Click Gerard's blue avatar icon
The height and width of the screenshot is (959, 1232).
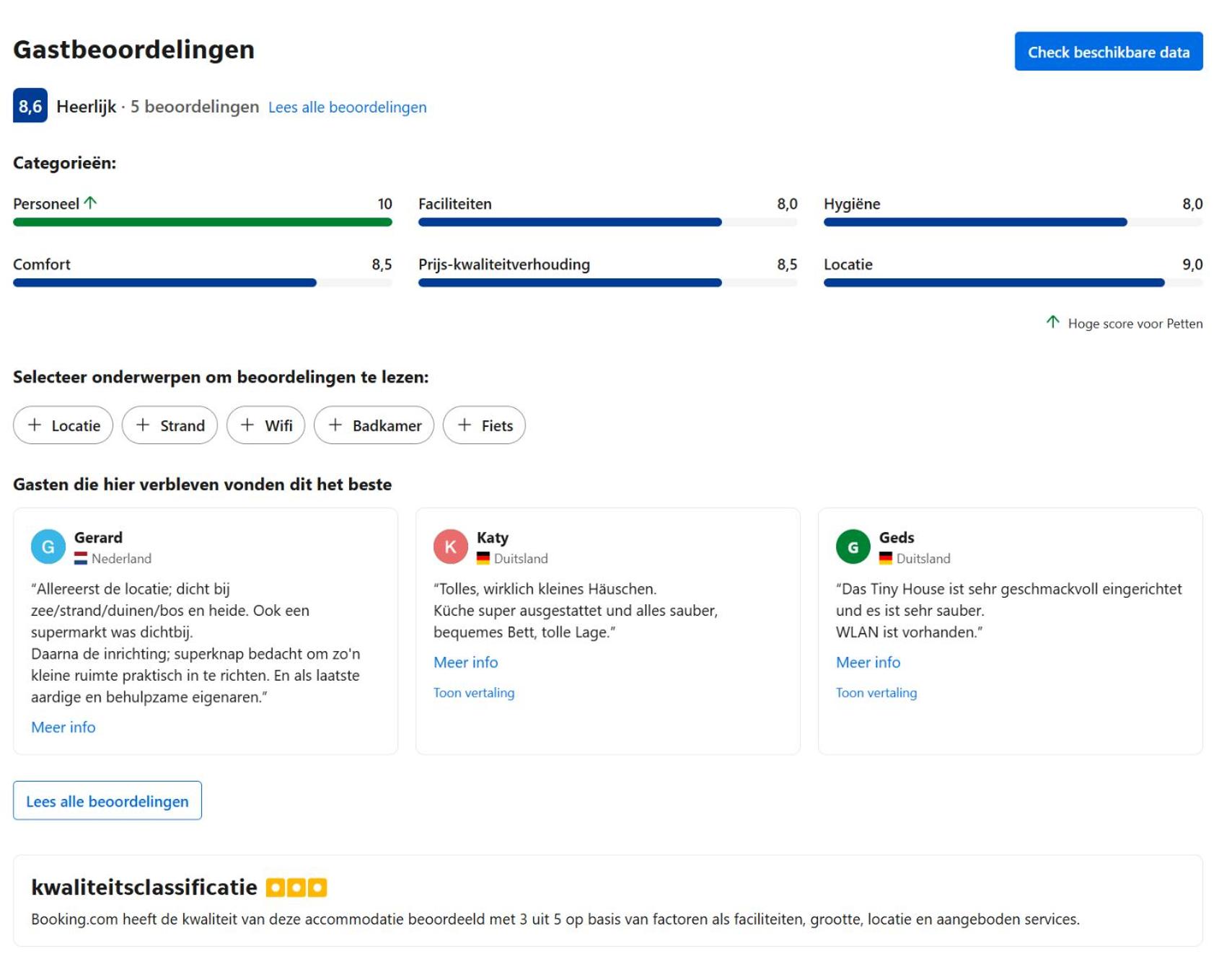pyautogui.click(x=48, y=547)
